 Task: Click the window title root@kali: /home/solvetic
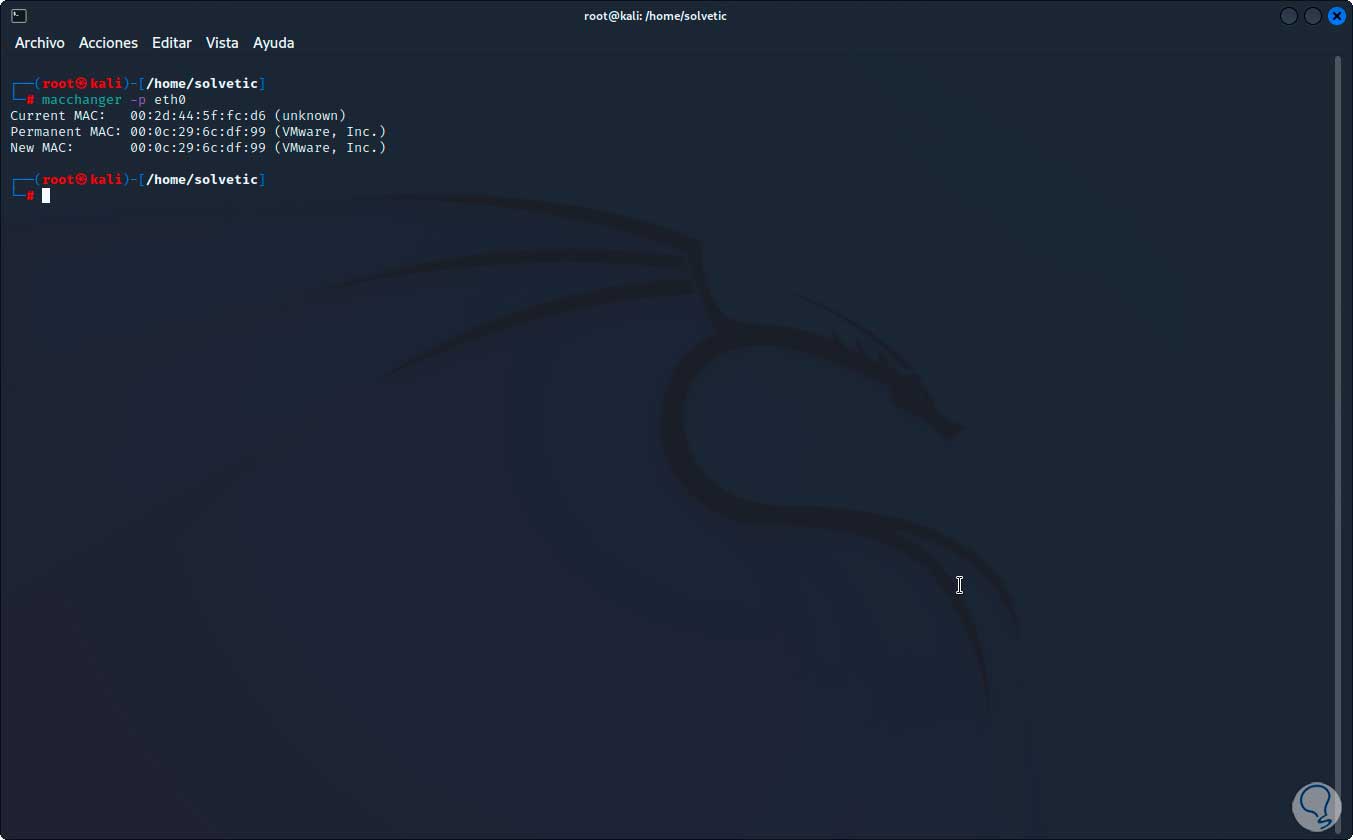(x=655, y=16)
